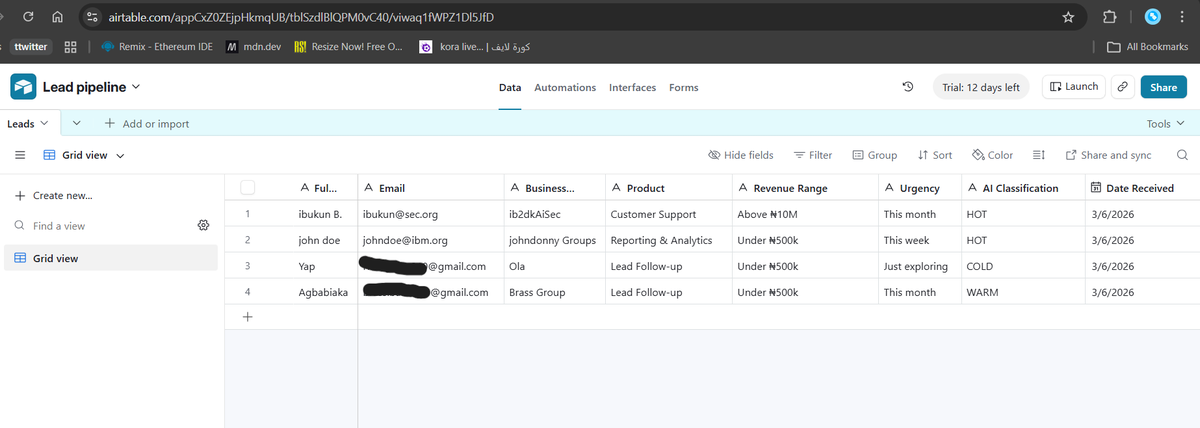
Task: Switch to the Automations tab
Action: 565,87
